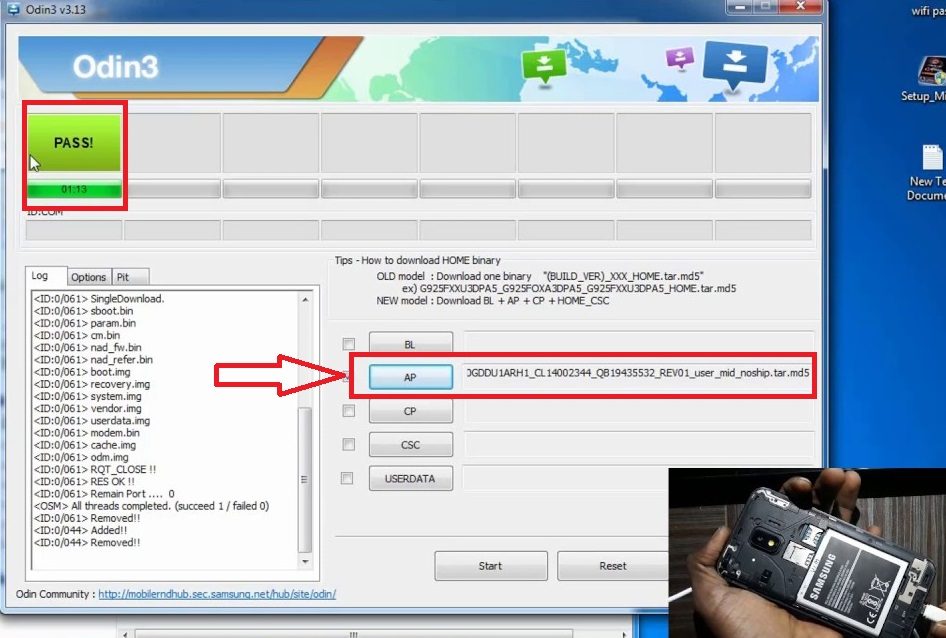Viewport: 946px width, 638px height.
Task: Click the phone video thumbnail overlay
Action: pyautogui.click(x=807, y=552)
